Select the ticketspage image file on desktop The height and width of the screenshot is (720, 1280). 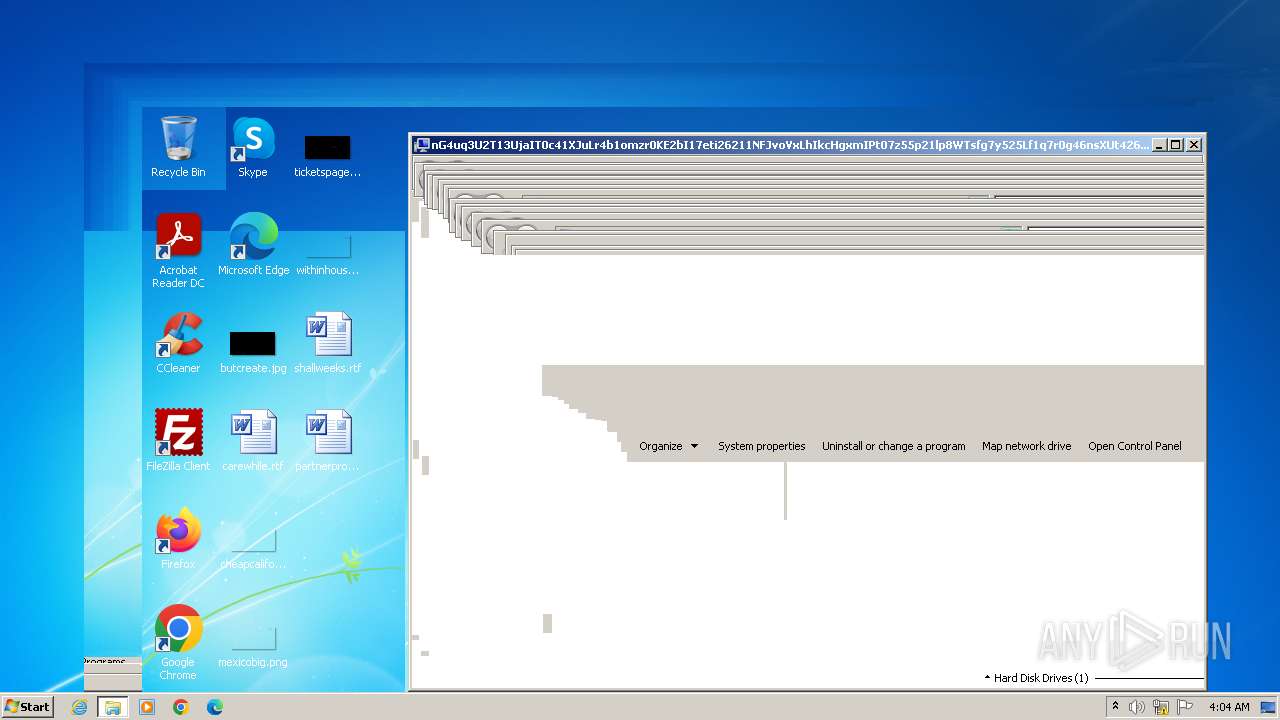pyautogui.click(x=327, y=156)
